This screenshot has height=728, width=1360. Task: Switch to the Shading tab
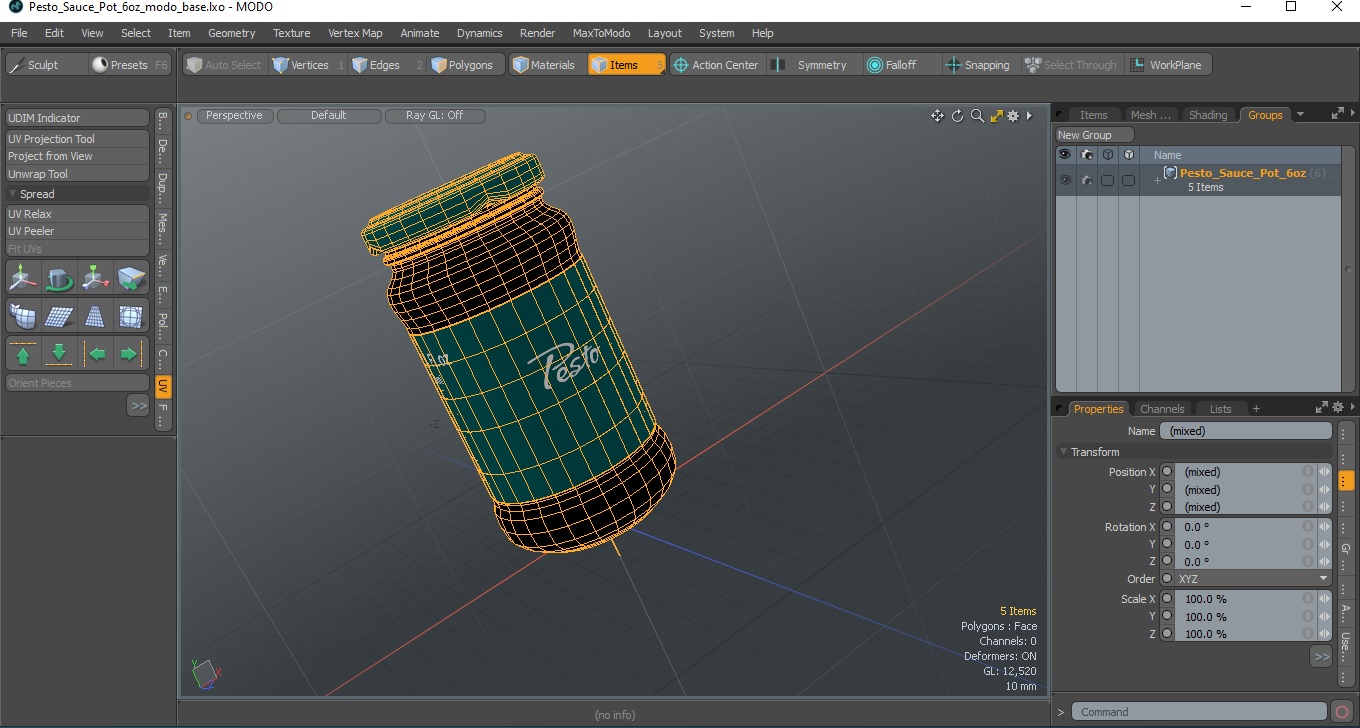coord(1207,115)
